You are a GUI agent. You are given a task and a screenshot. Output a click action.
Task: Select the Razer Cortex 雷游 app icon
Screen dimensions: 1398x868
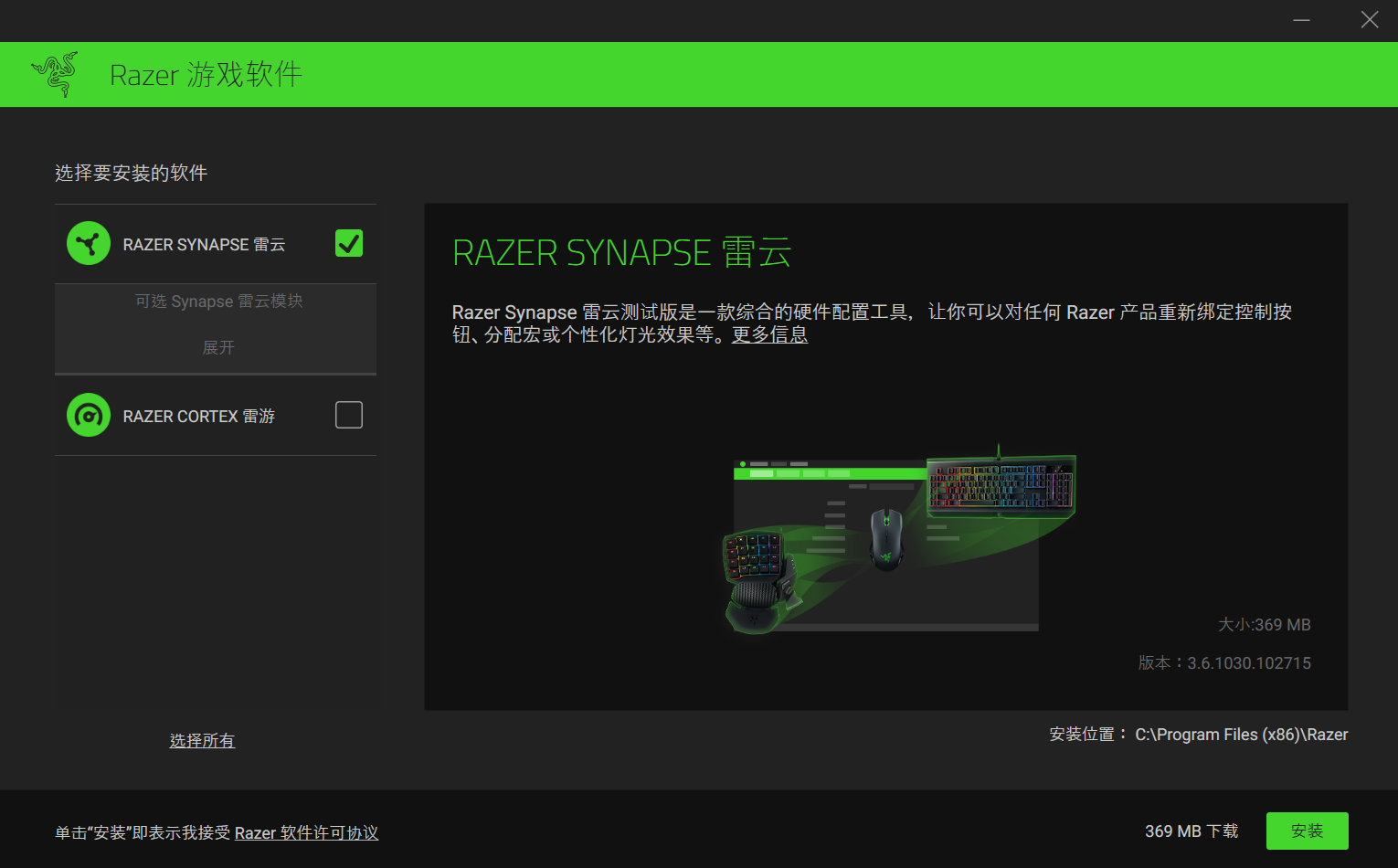(88, 415)
